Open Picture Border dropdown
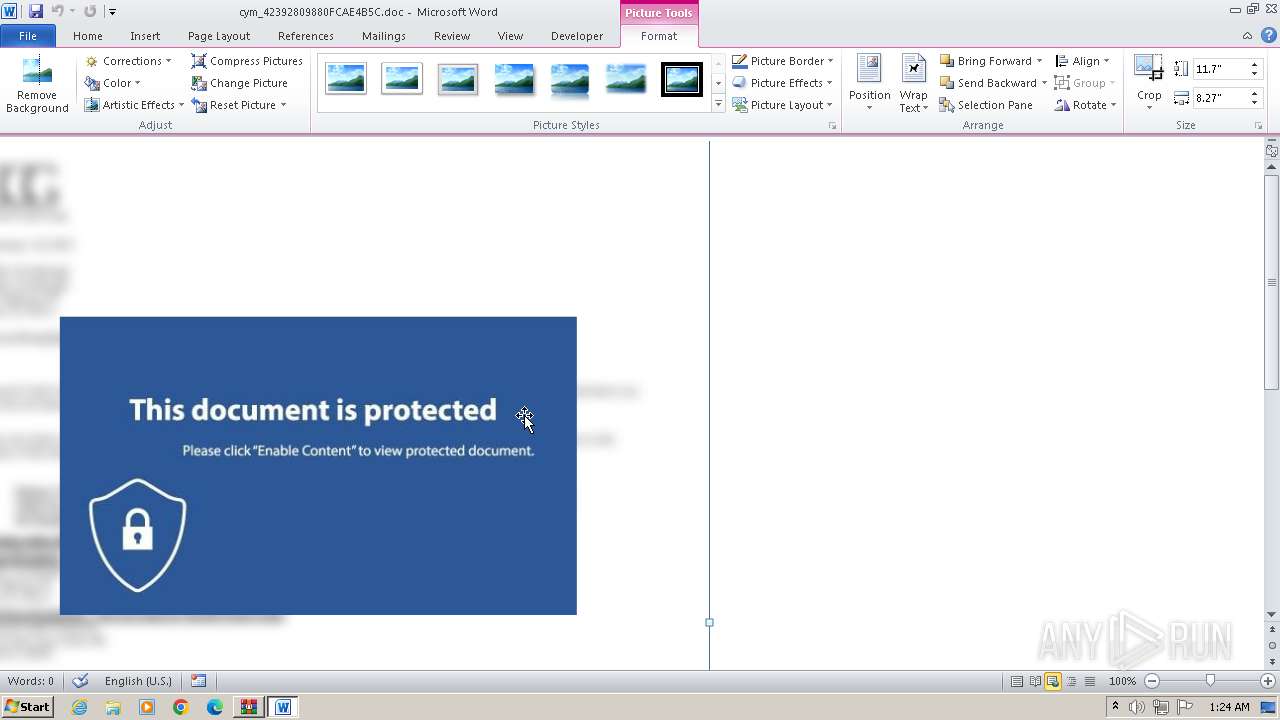The height and width of the screenshot is (720, 1280). [x=782, y=61]
